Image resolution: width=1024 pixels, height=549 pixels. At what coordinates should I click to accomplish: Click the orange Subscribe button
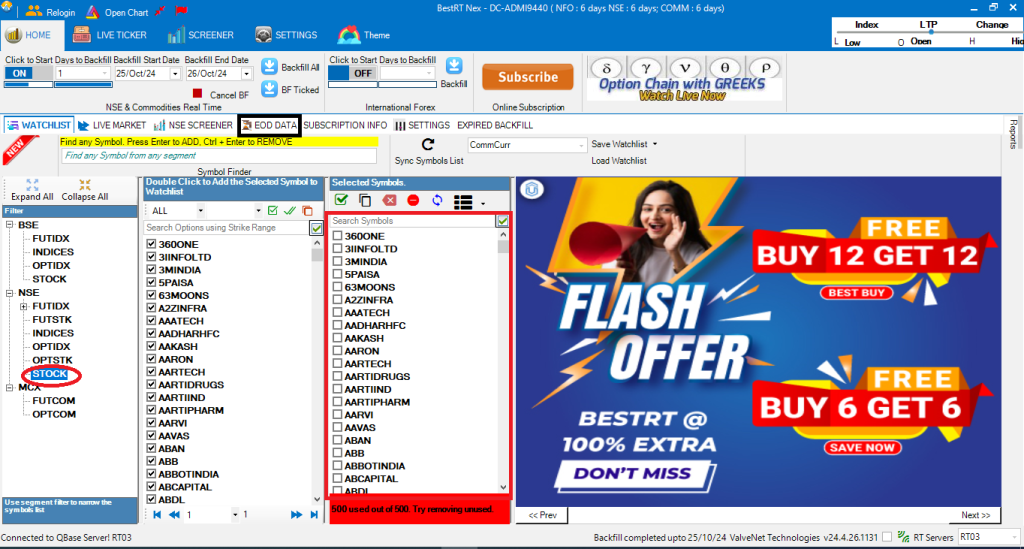click(528, 77)
